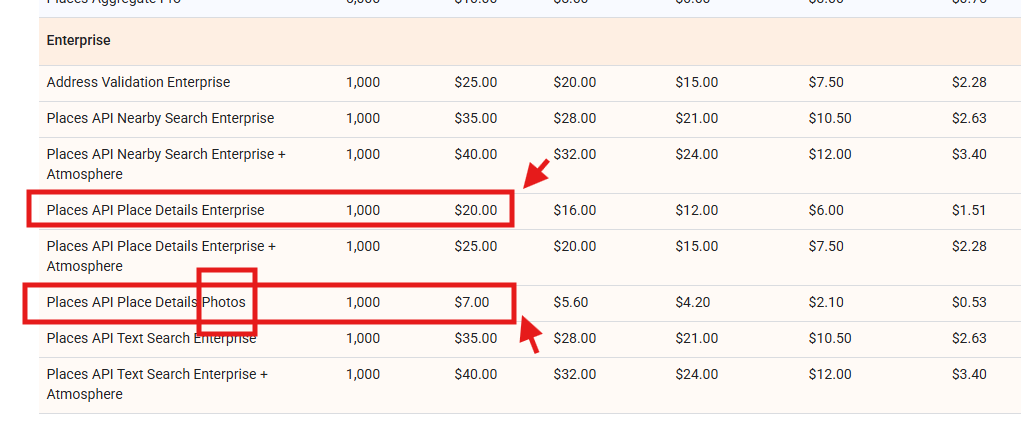Click the $0.53 price in Photos row
This screenshot has height=435, width=1021.
[969, 302]
